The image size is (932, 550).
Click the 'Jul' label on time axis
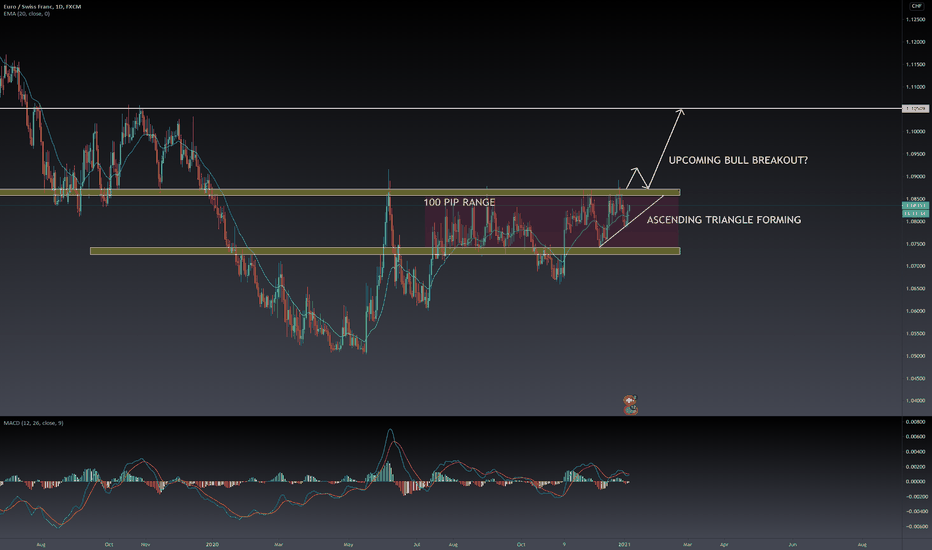(x=417, y=544)
